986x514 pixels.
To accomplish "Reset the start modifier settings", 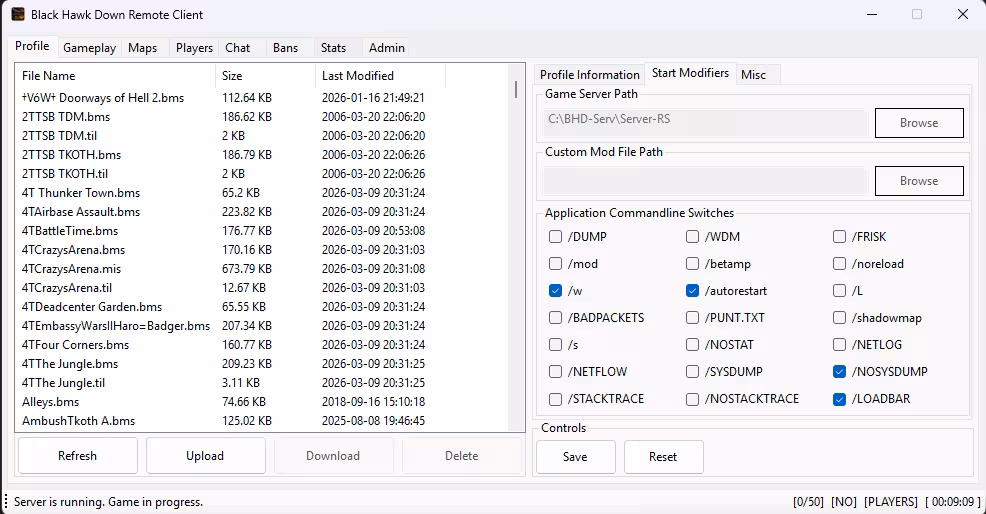I will [x=663, y=457].
